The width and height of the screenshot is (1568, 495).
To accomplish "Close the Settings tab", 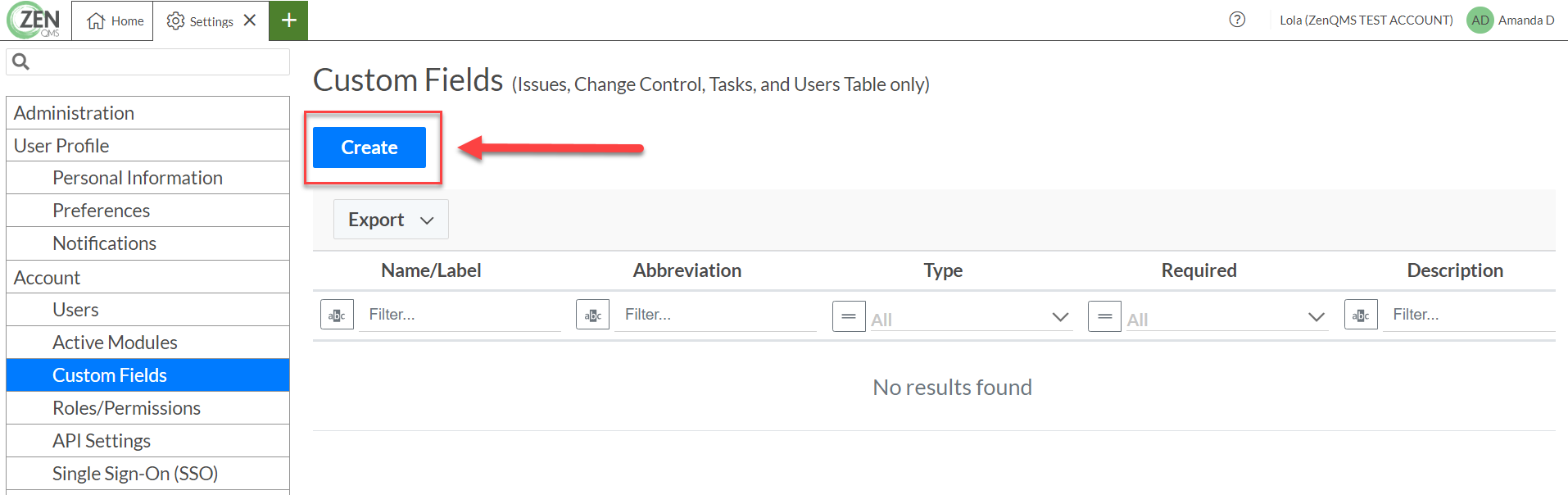I will pyautogui.click(x=250, y=20).
